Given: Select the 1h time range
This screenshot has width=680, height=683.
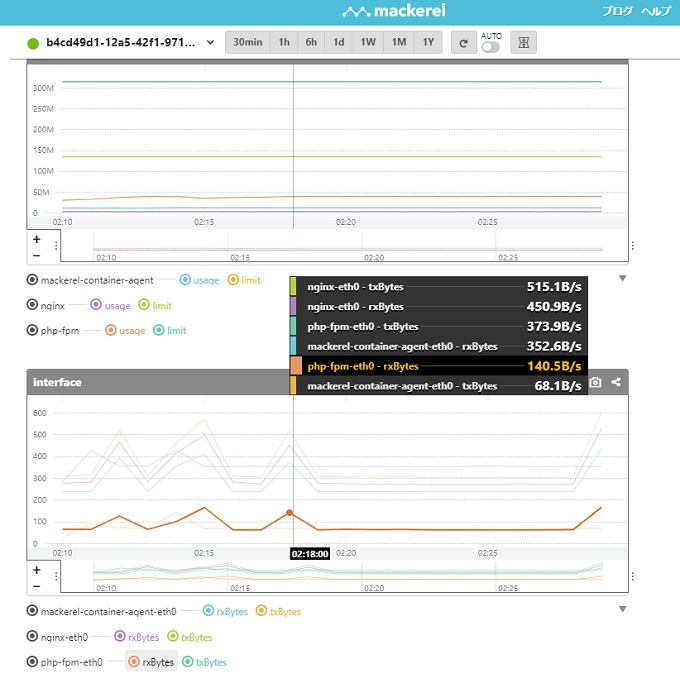Looking at the screenshot, I should 284,42.
